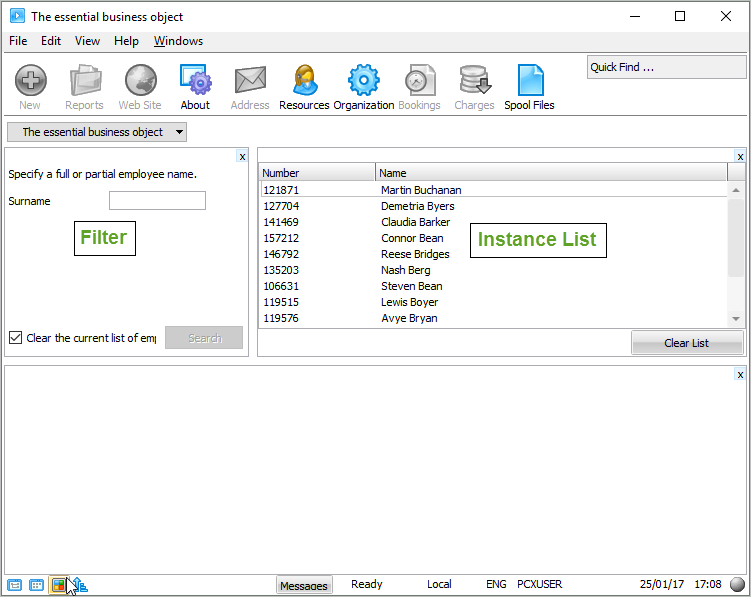751x597 pixels.
Task: Select the Lewis Boyer row
Action: [x=494, y=302]
